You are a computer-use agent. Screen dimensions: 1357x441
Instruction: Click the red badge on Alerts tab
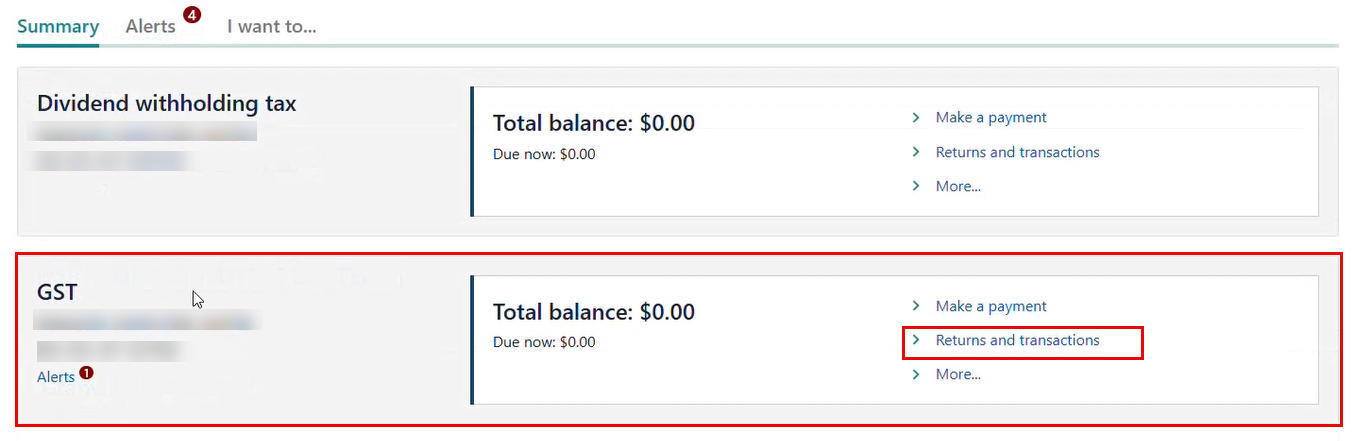click(x=192, y=15)
